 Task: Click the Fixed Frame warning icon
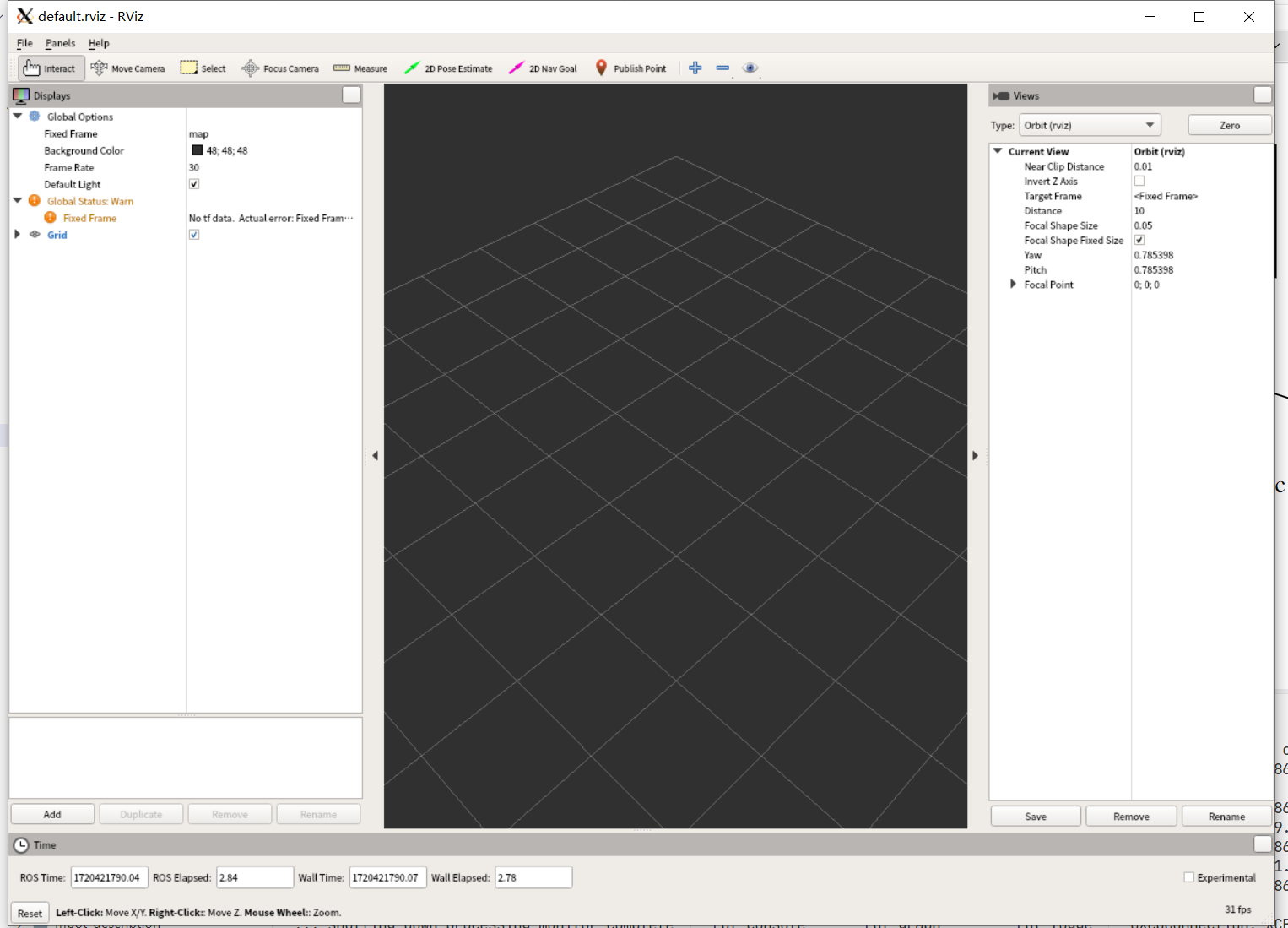point(51,218)
